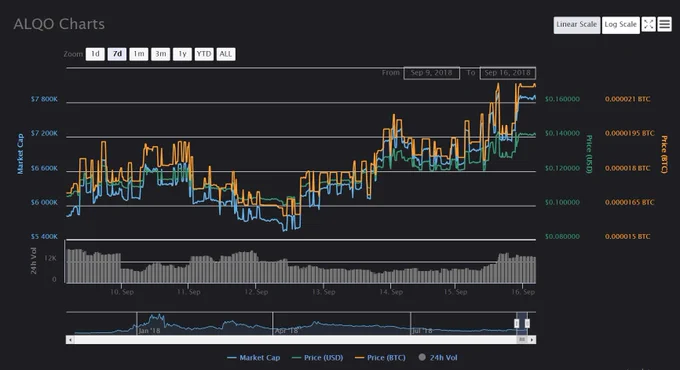Click the $0.160000 price label
The image size is (680, 370).
[562, 99]
